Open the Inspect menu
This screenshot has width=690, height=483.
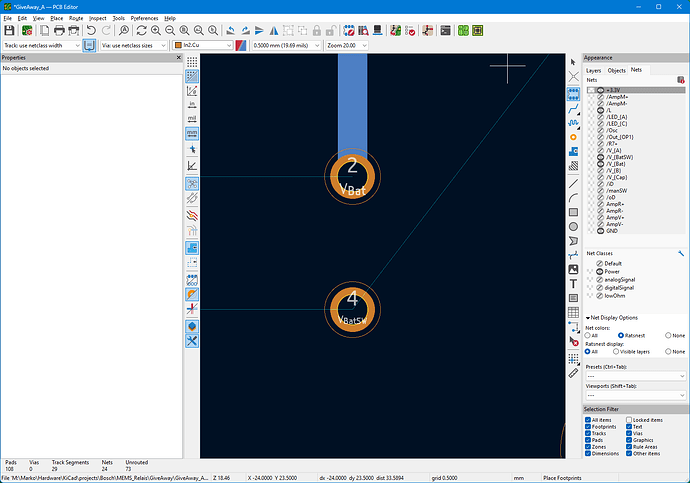pyautogui.click(x=97, y=18)
